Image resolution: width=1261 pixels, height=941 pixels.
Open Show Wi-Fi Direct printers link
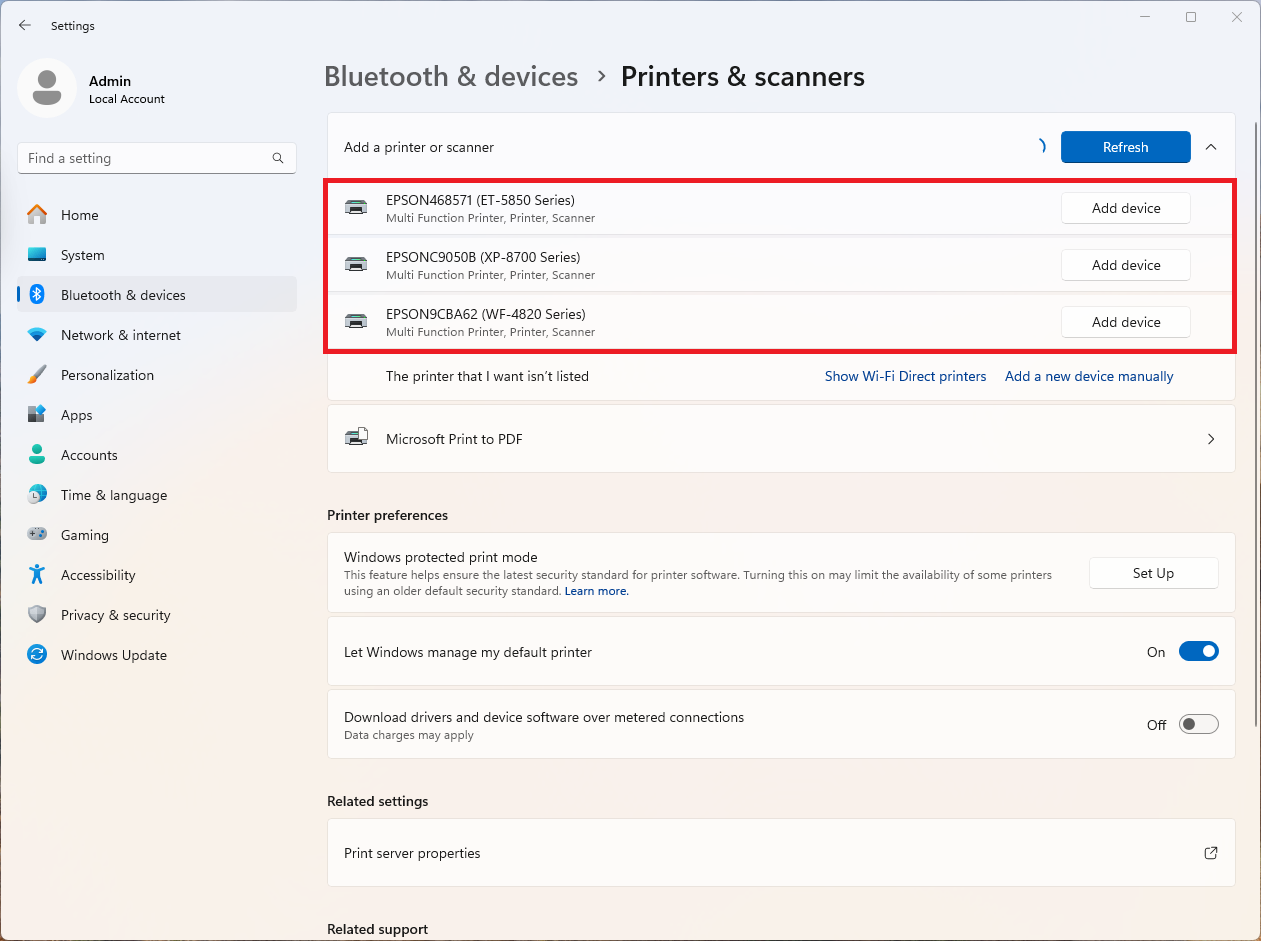point(905,376)
